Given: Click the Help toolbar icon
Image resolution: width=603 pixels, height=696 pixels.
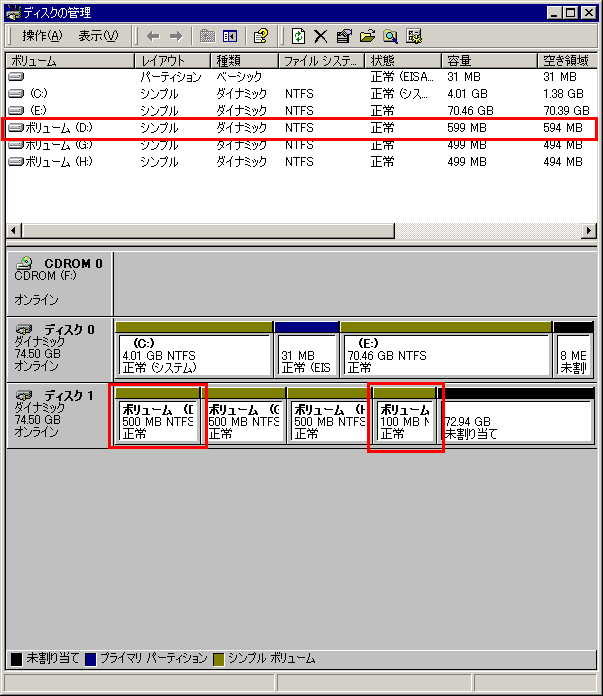Looking at the screenshot, I should [x=260, y=36].
